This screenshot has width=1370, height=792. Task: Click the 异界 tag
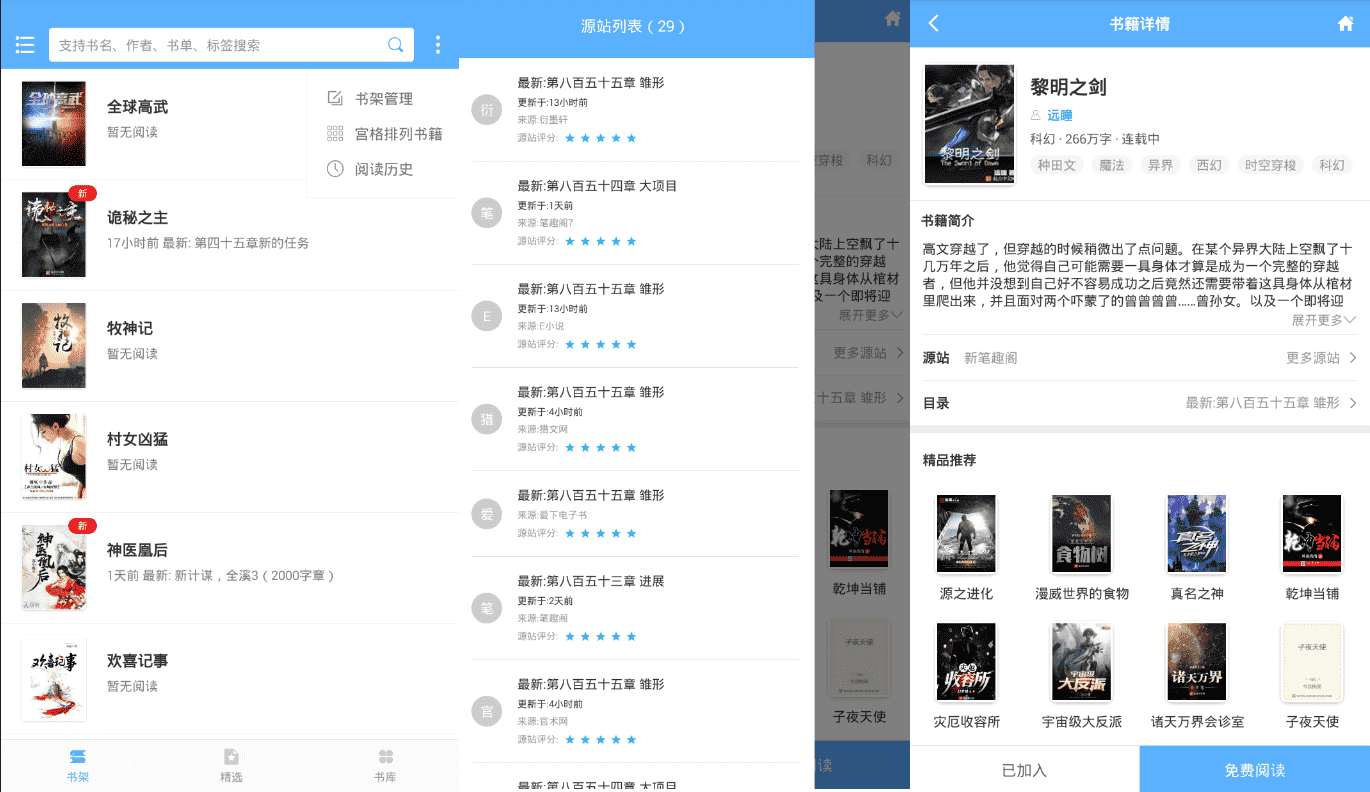(1160, 165)
